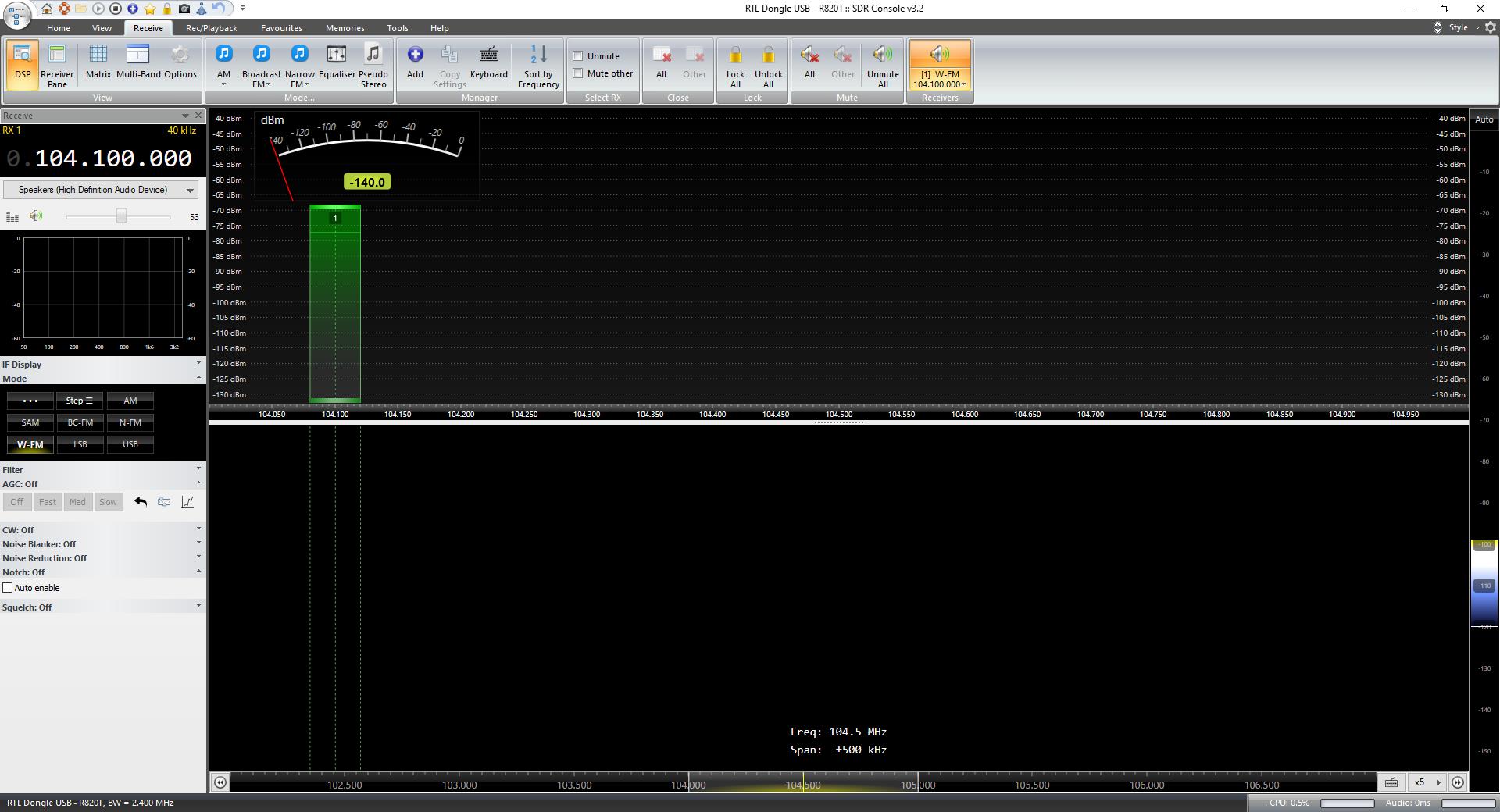Sort receivers by Frequency
Viewport: 1500px width, 812px height.
tap(537, 65)
